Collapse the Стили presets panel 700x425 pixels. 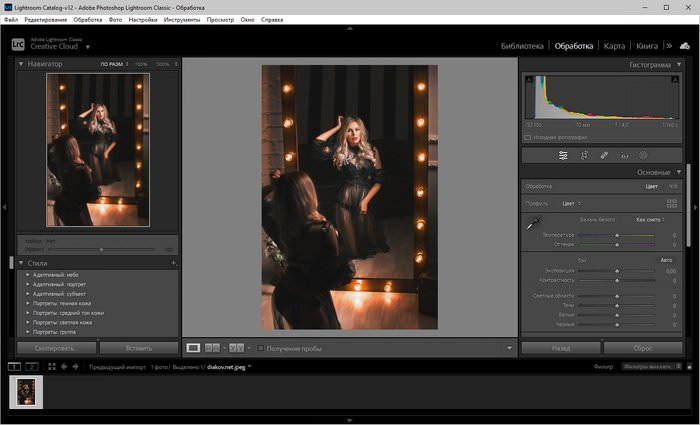(21, 263)
